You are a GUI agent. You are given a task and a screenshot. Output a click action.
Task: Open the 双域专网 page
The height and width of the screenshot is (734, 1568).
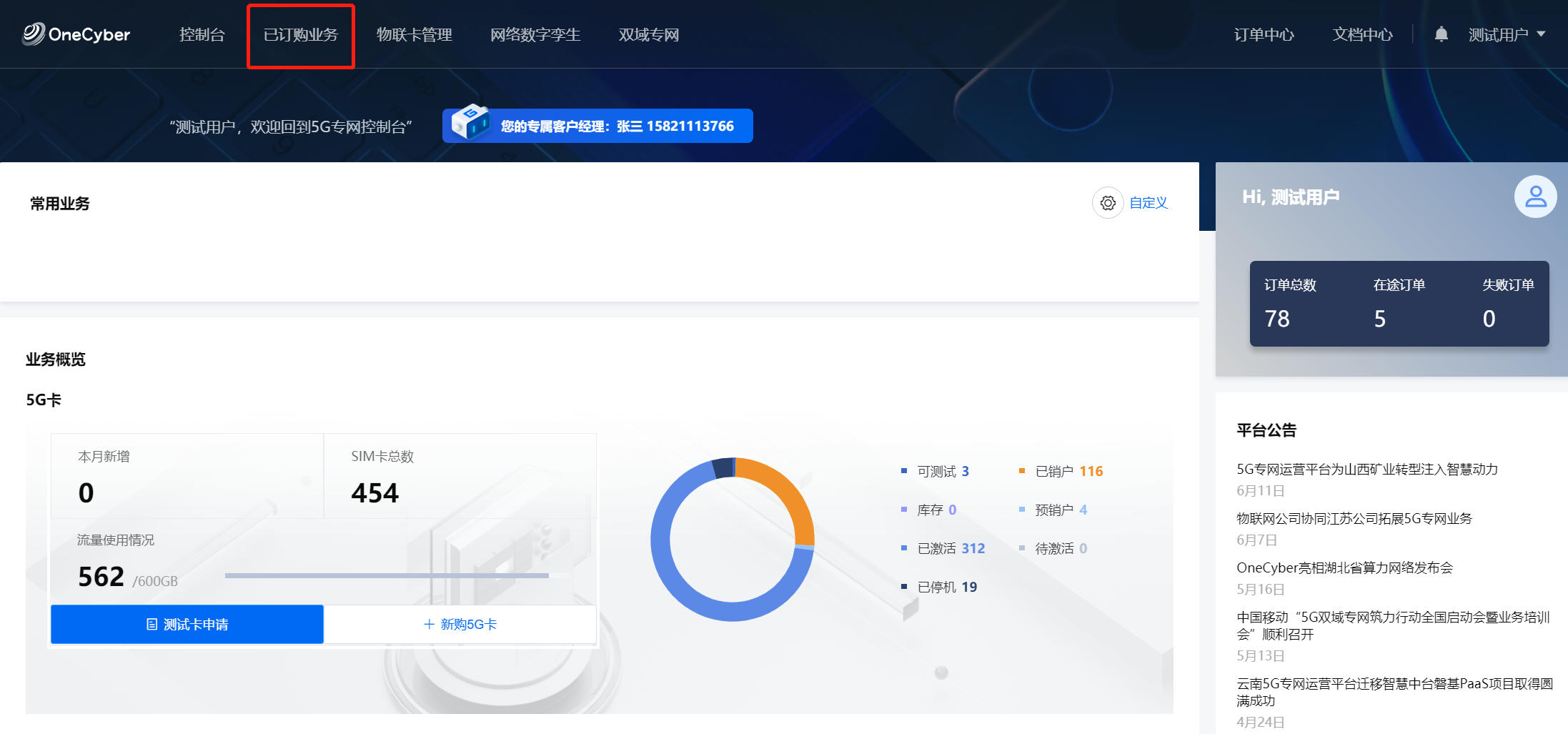coord(648,34)
